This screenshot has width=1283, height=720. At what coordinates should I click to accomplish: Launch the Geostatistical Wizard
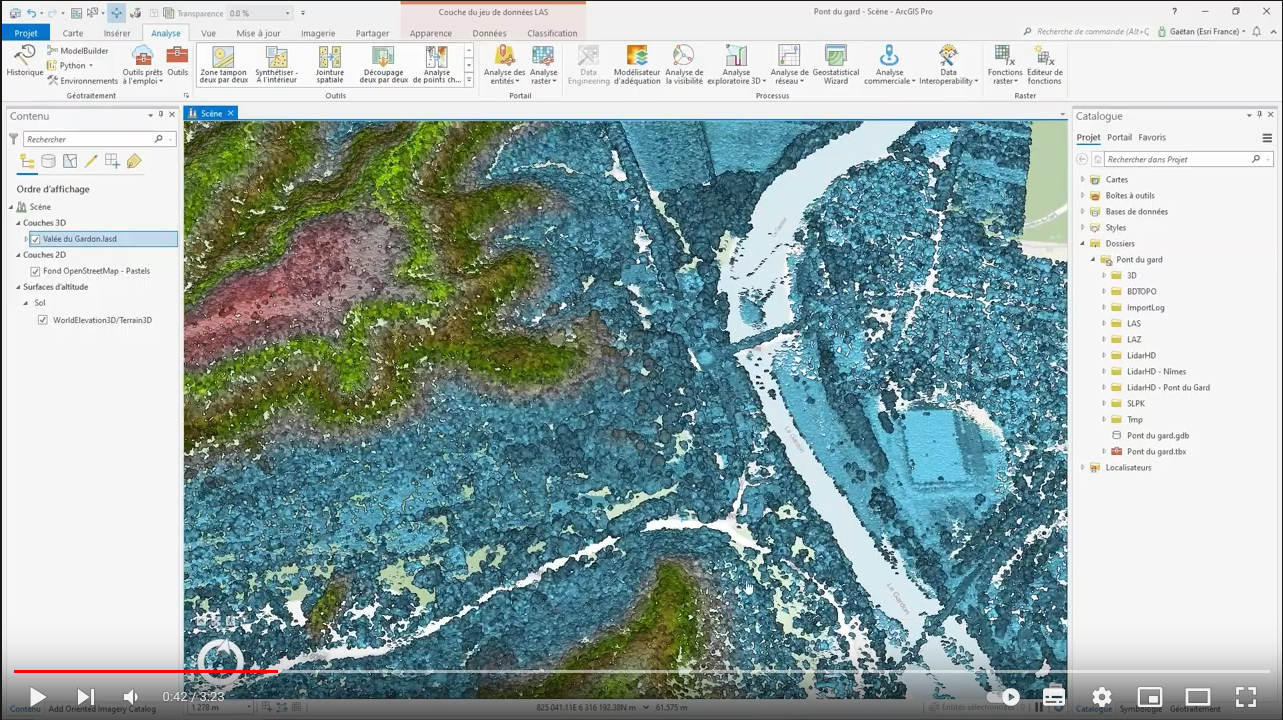coord(836,64)
